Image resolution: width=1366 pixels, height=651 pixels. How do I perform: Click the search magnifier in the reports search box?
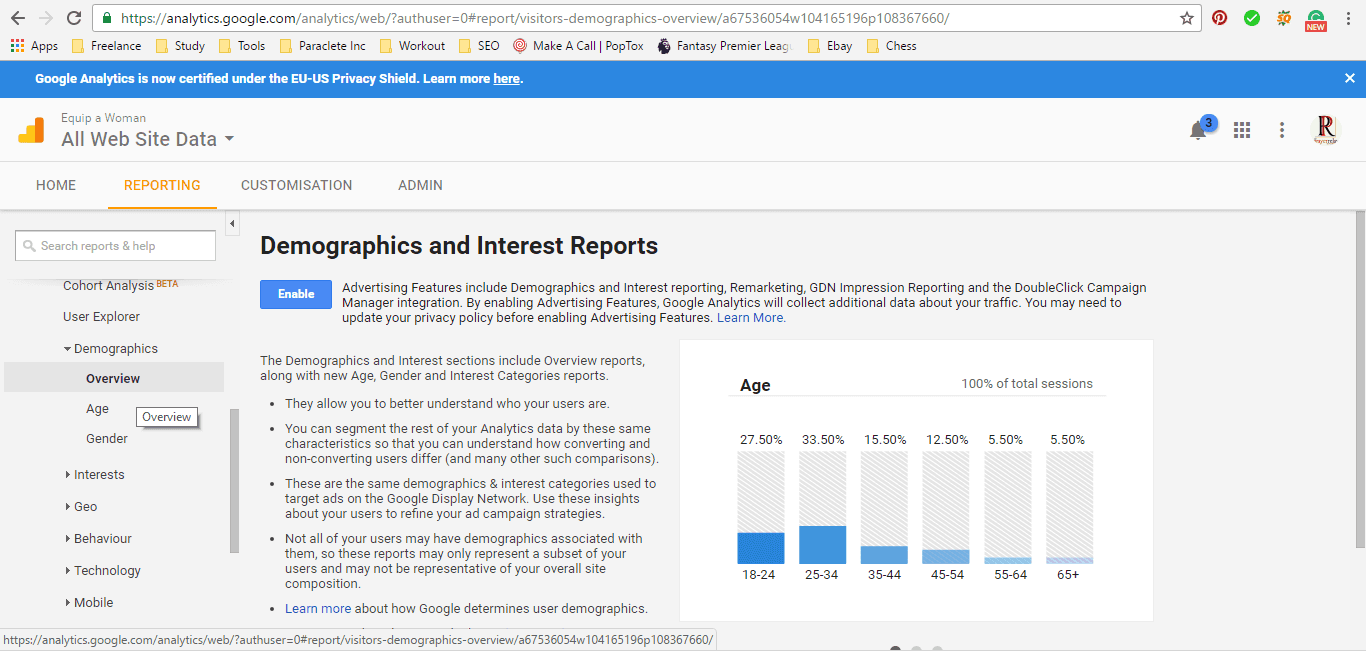(27, 245)
